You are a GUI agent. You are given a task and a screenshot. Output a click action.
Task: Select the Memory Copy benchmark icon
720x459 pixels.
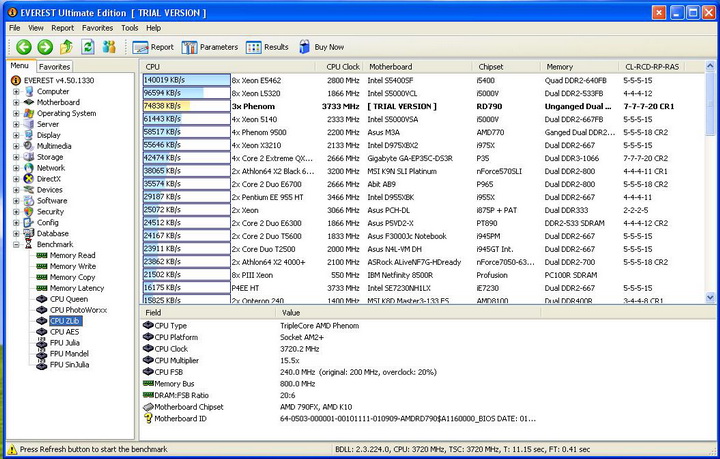pyautogui.click(x=42, y=277)
